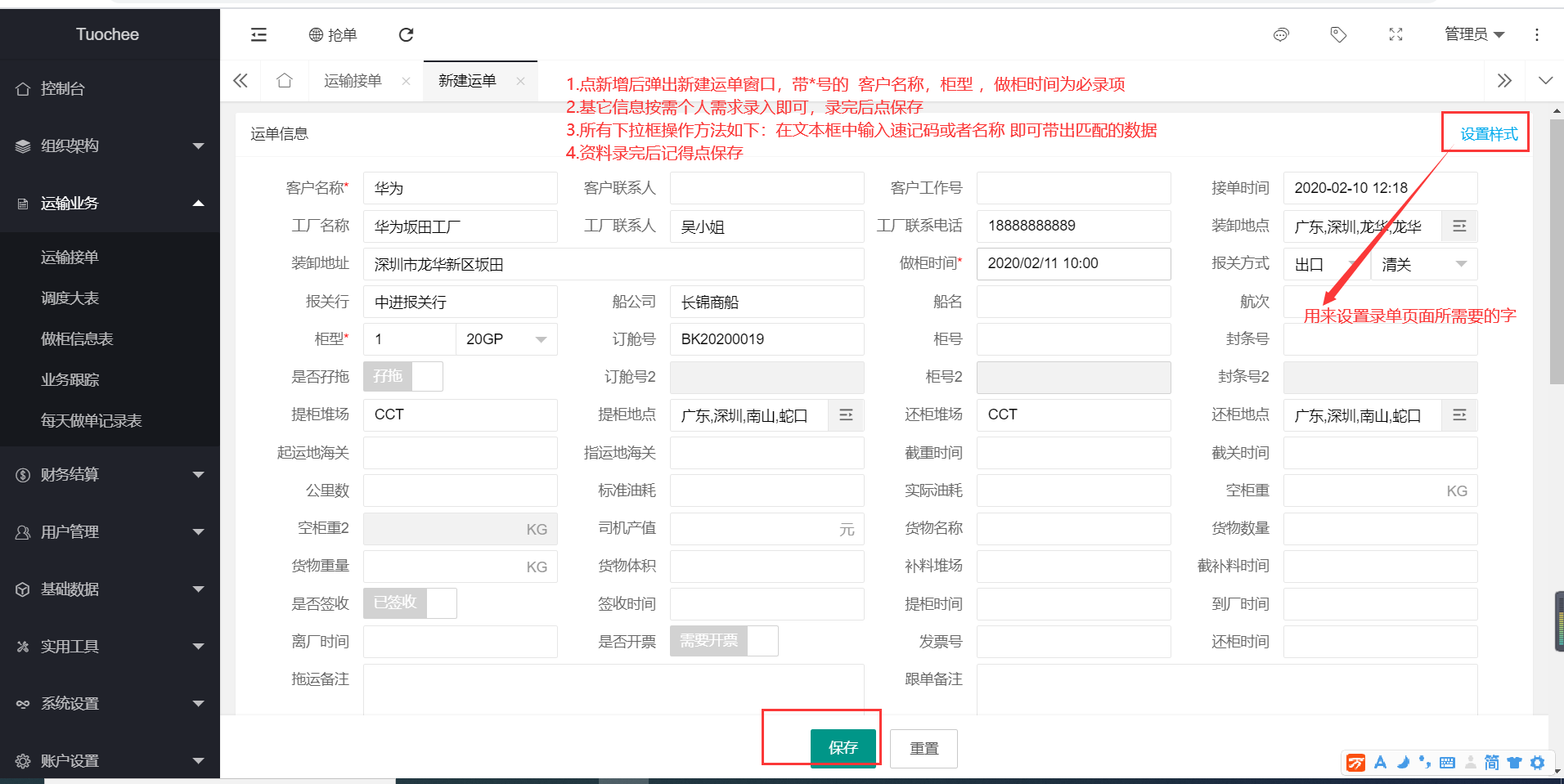Image resolution: width=1564 pixels, height=784 pixels.
Task: Click the 设置样式 link
Action: [1489, 134]
